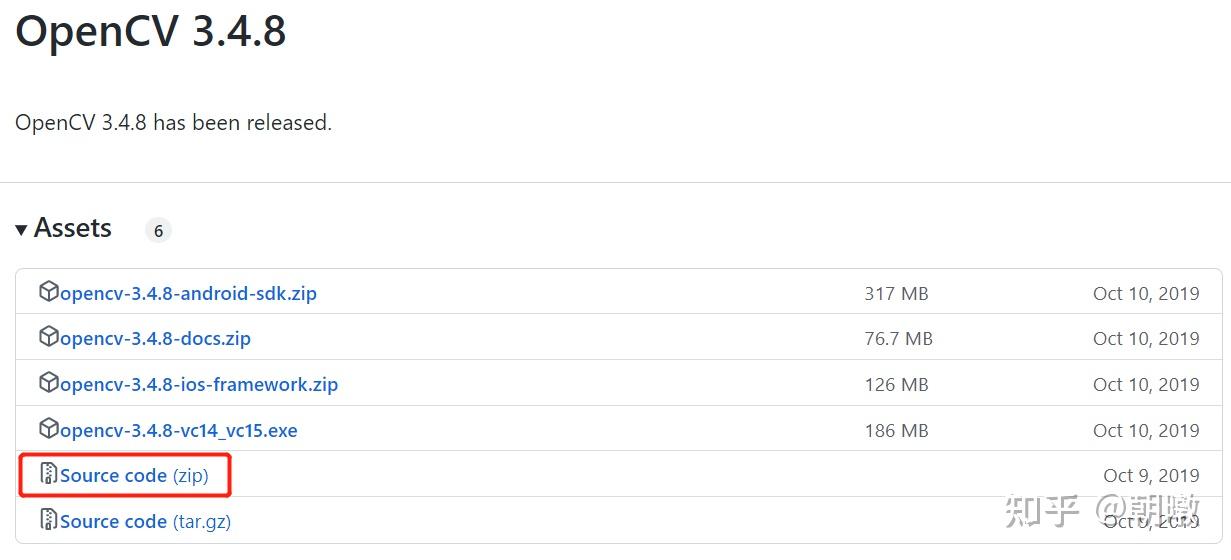1231x560 pixels.
Task: Click the package icon beside opencv-3.4.8-vc14_vc15.exe
Action: click(x=48, y=429)
